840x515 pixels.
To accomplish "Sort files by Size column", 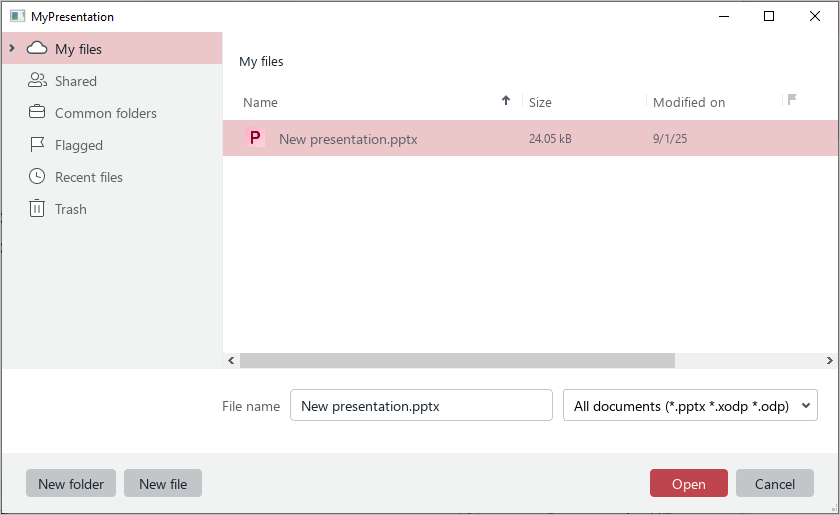I will [x=540, y=102].
